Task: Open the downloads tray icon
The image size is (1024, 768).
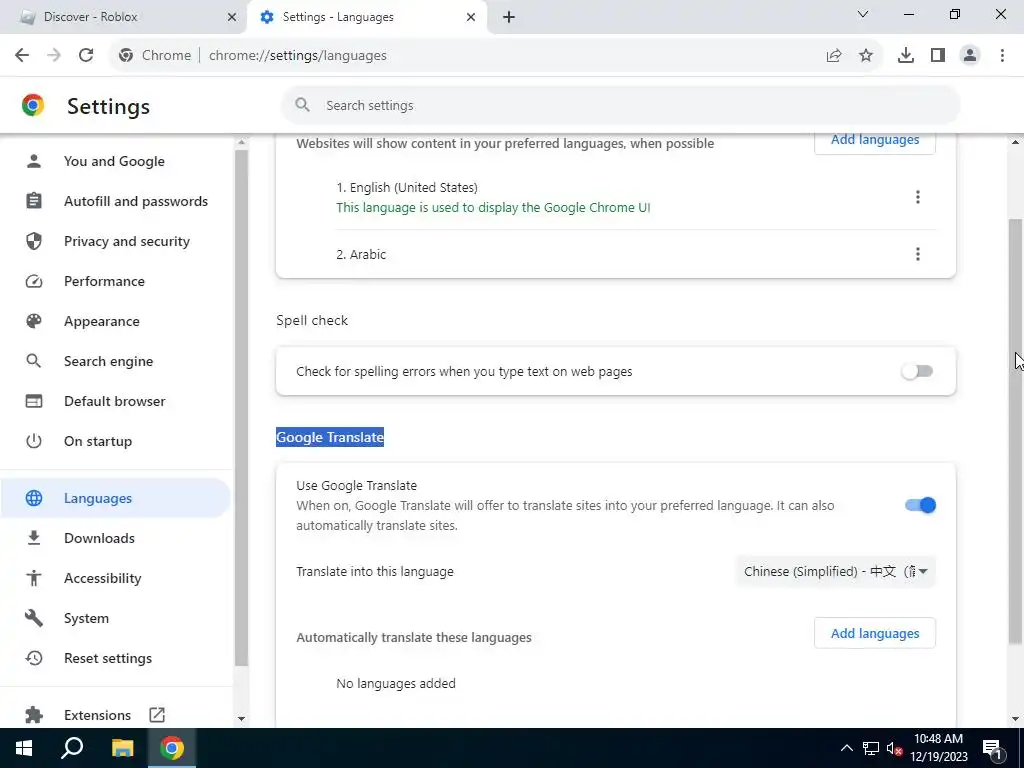Action: click(x=906, y=56)
